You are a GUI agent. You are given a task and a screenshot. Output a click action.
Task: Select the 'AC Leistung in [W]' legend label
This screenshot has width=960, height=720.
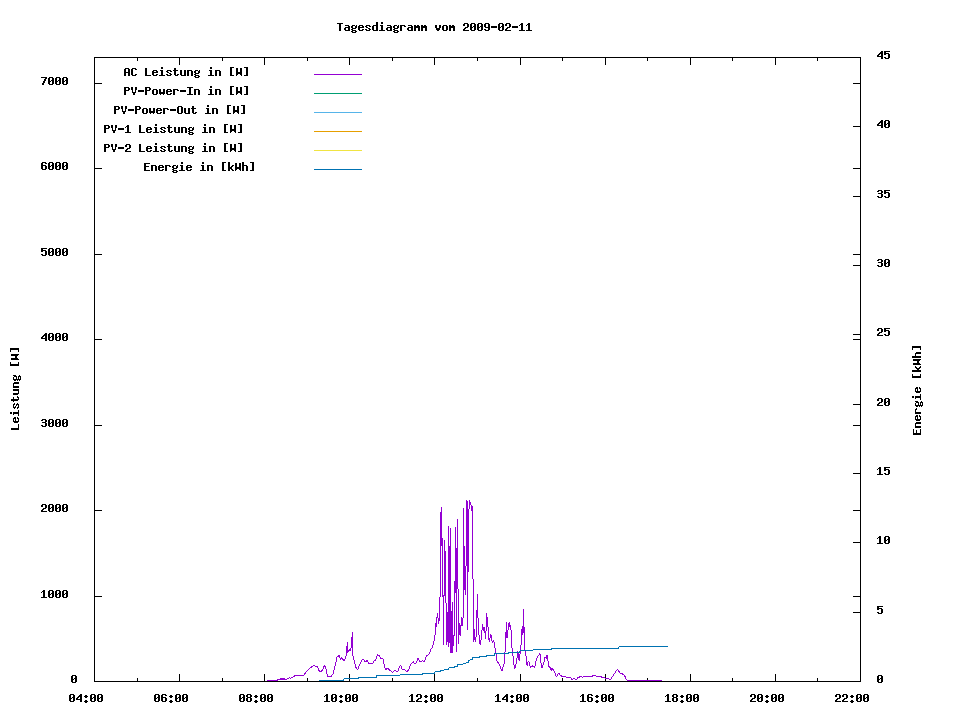pos(186,72)
